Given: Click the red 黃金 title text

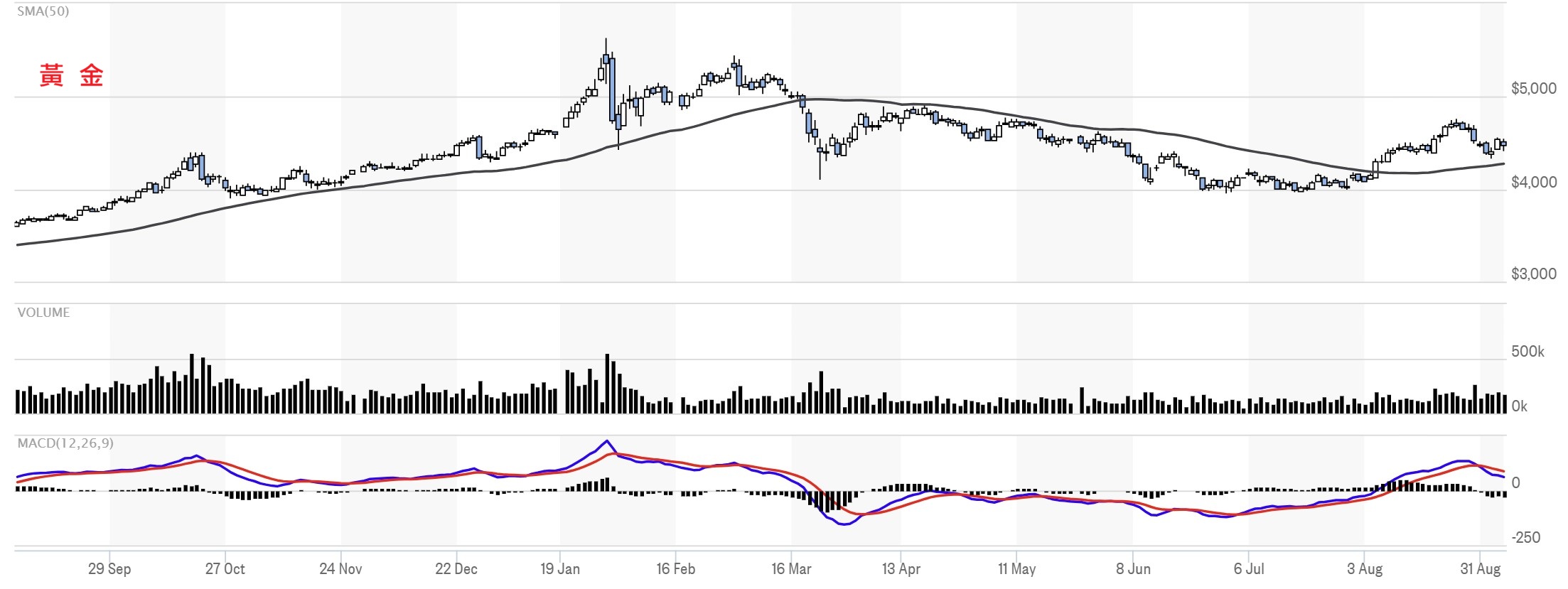Looking at the screenshot, I should pyautogui.click(x=71, y=75).
